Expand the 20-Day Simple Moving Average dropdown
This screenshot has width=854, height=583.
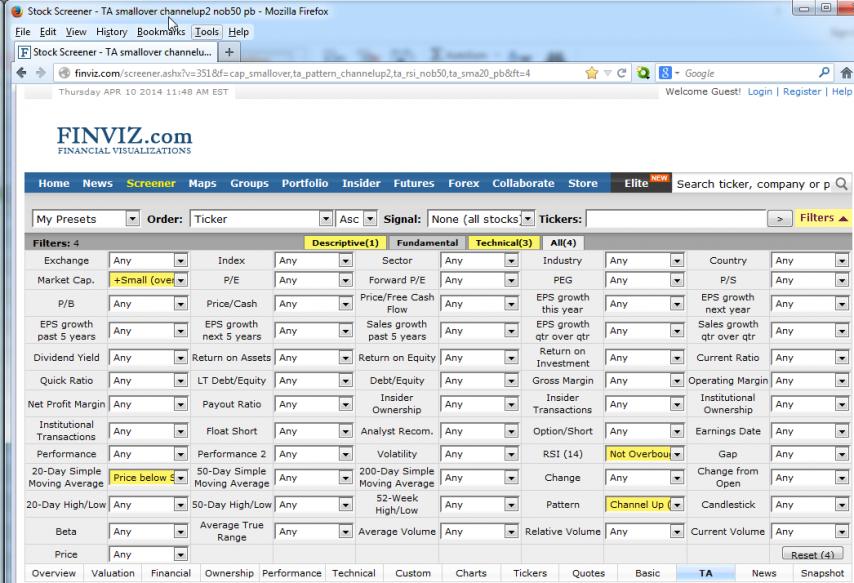tap(149, 477)
